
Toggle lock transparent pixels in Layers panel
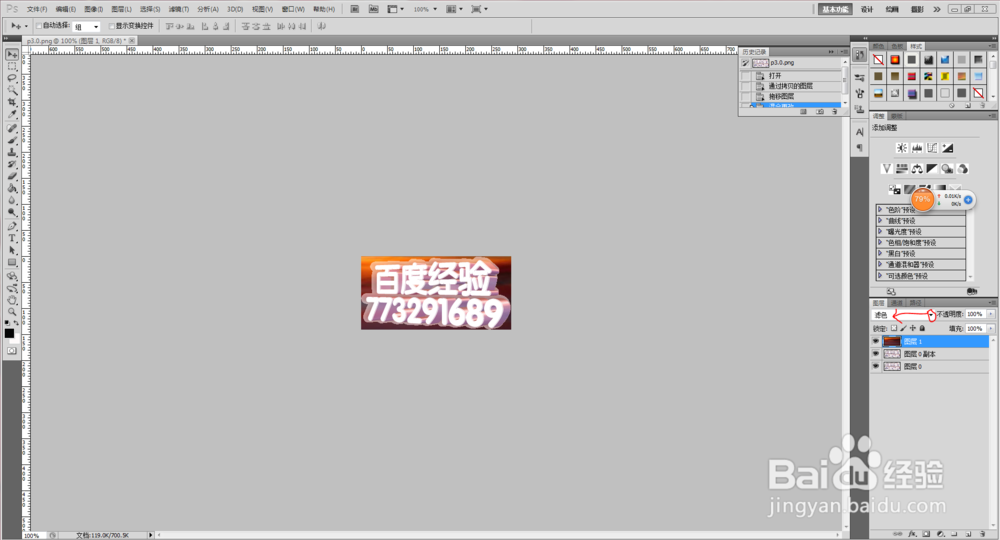pos(894,328)
